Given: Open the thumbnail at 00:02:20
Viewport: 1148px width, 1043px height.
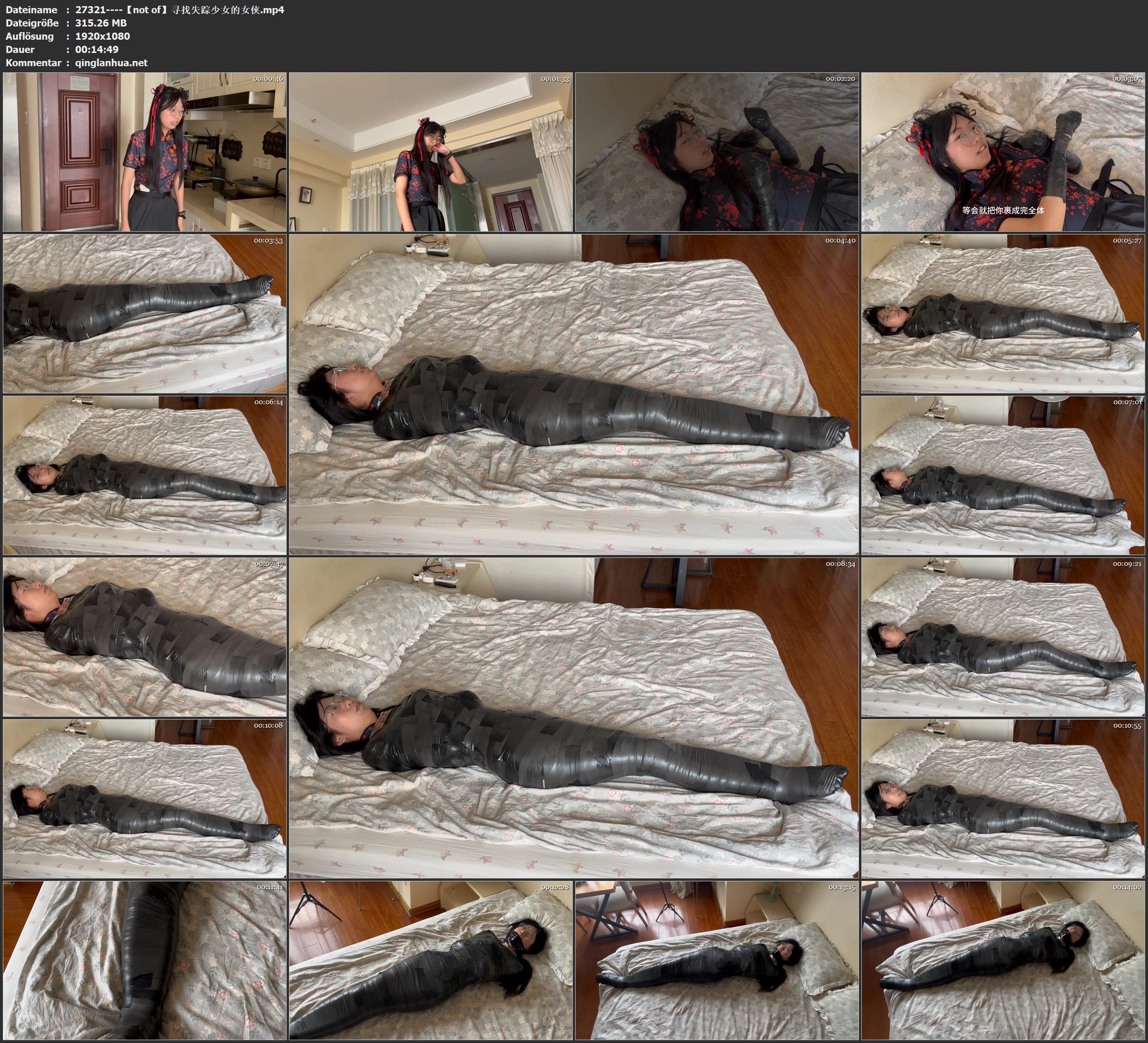Looking at the screenshot, I should point(717,151).
